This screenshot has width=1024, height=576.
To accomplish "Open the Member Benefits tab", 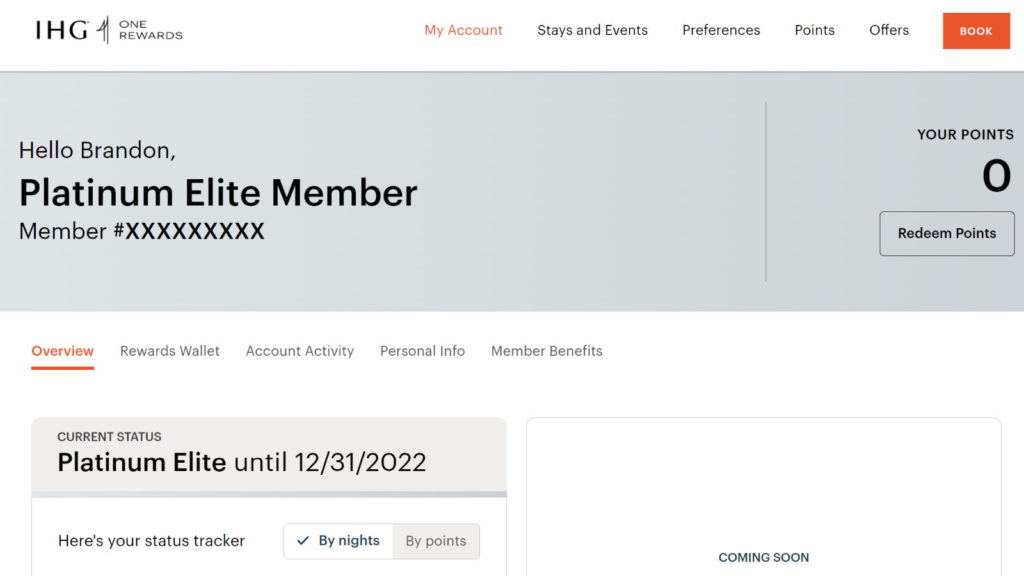I will pyautogui.click(x=546, y=351).
